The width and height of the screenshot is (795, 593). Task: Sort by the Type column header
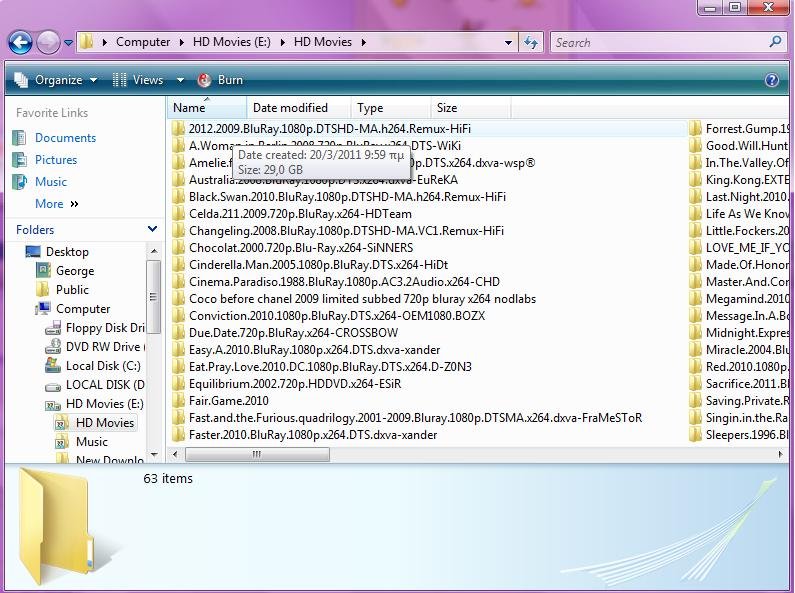click(390, 108)
